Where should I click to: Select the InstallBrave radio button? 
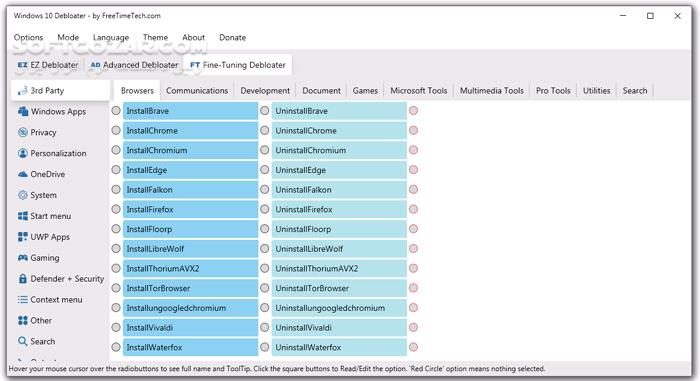(x=116, y=110)
